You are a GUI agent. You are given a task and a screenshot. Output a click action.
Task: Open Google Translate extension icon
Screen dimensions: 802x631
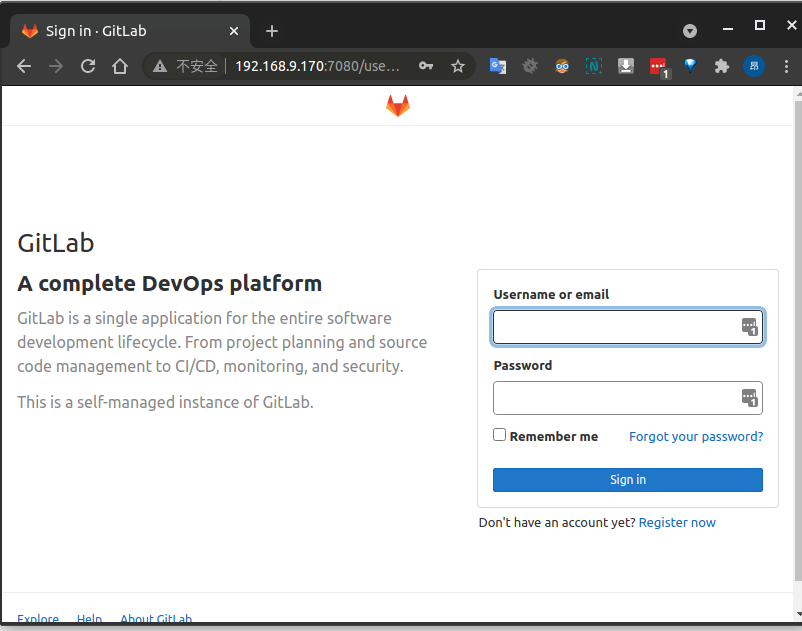click(497, 66)
